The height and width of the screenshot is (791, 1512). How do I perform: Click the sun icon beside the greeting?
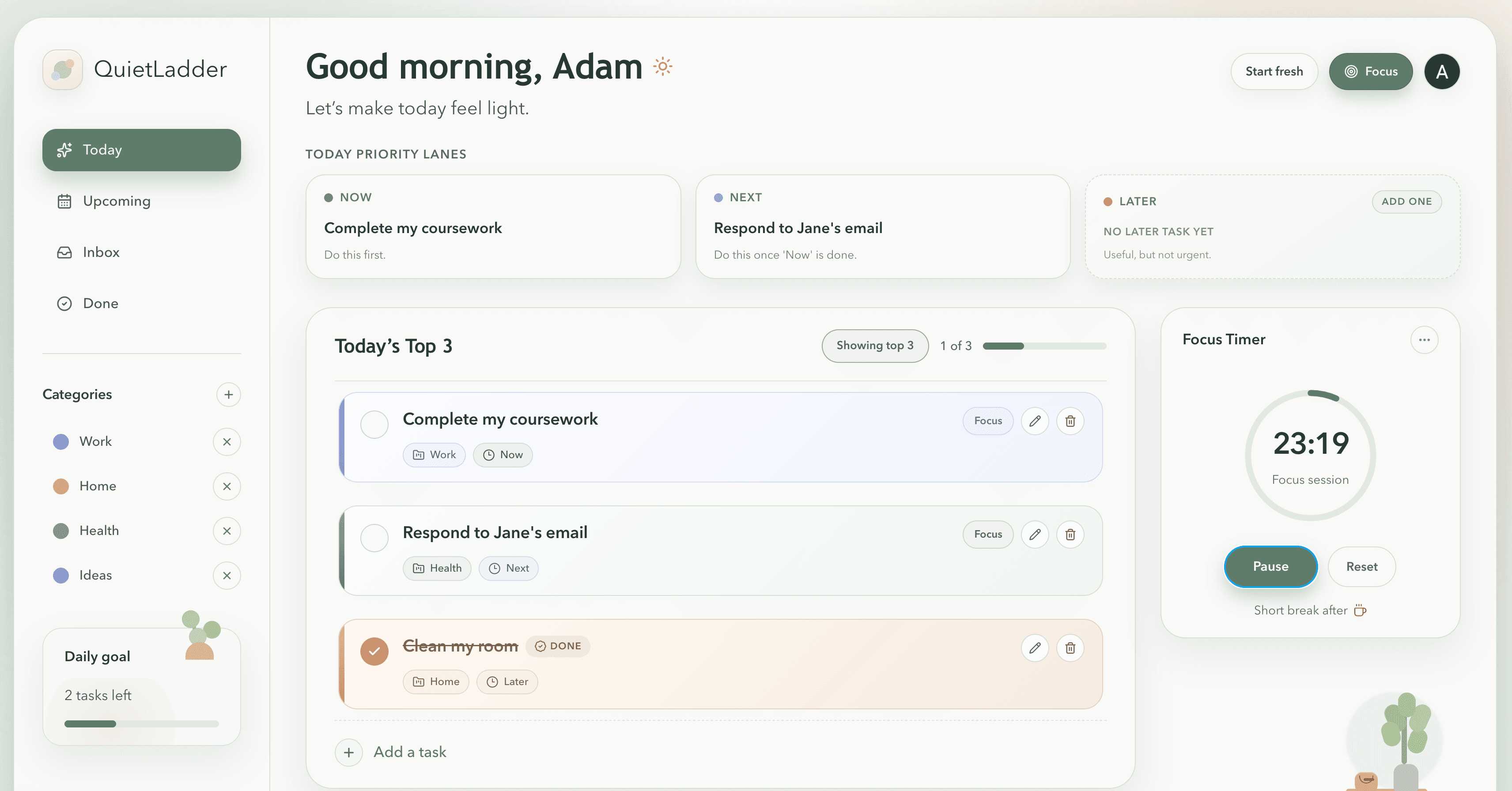point(663,66)
